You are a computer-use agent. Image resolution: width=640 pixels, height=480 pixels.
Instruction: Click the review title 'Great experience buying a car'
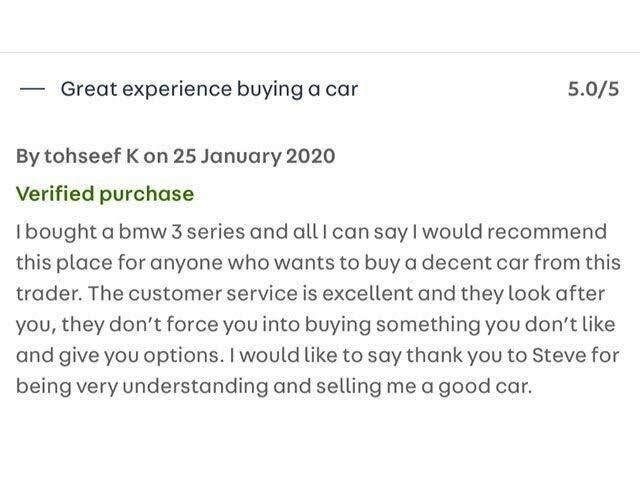[x=209, y=89]
